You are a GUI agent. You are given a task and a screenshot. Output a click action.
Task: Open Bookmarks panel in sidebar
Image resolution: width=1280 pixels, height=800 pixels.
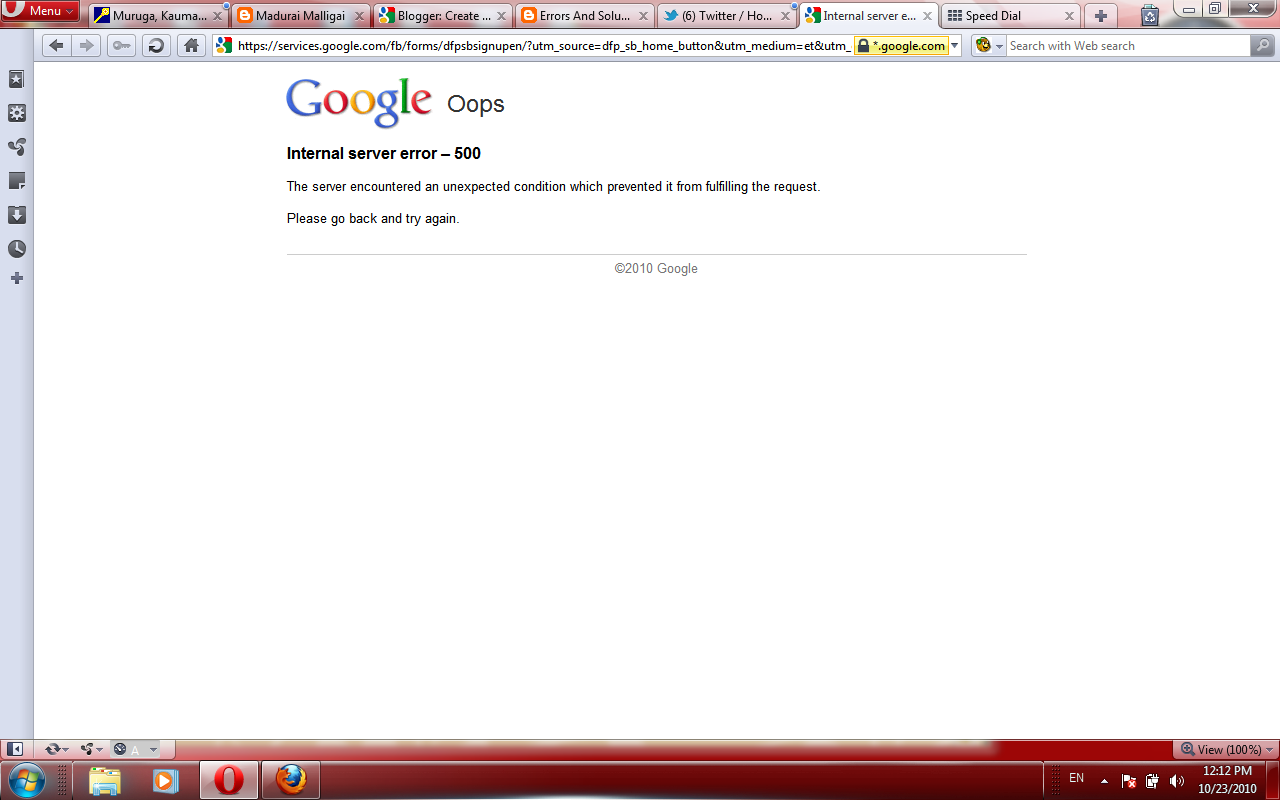coord(17,79)
